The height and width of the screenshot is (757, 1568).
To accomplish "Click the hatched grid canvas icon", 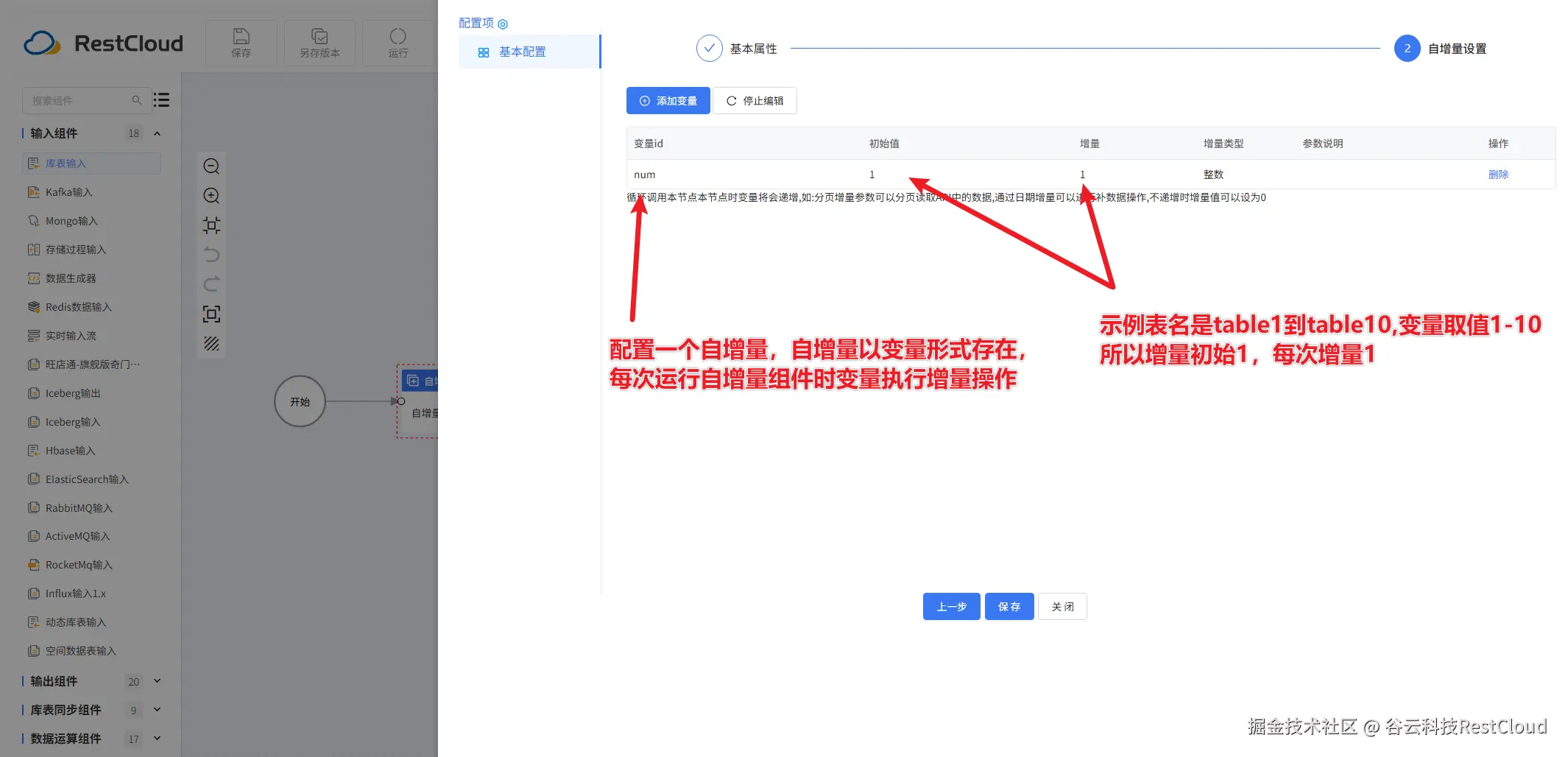I will point(211,344).
